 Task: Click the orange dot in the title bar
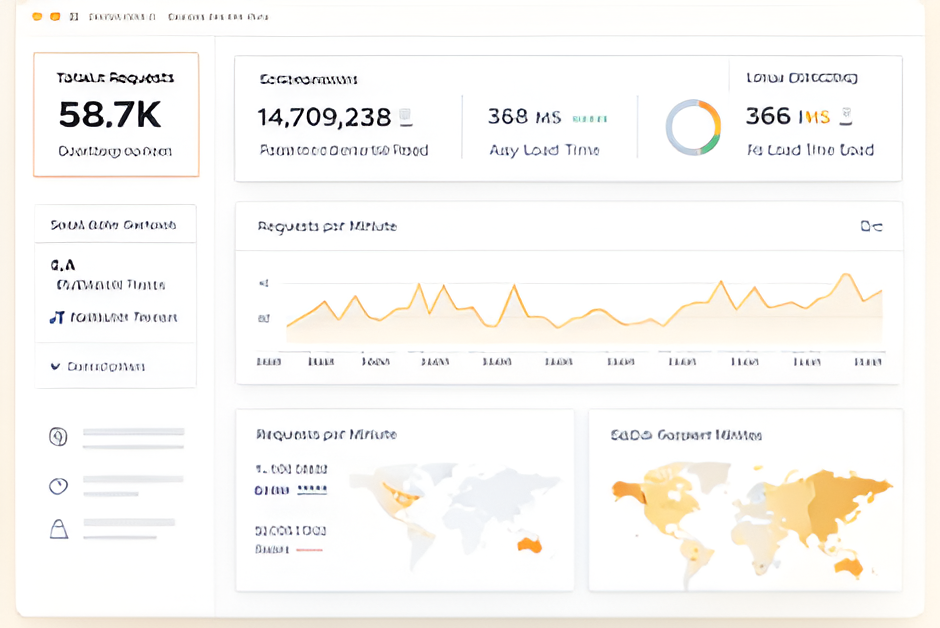pos(55,17)
